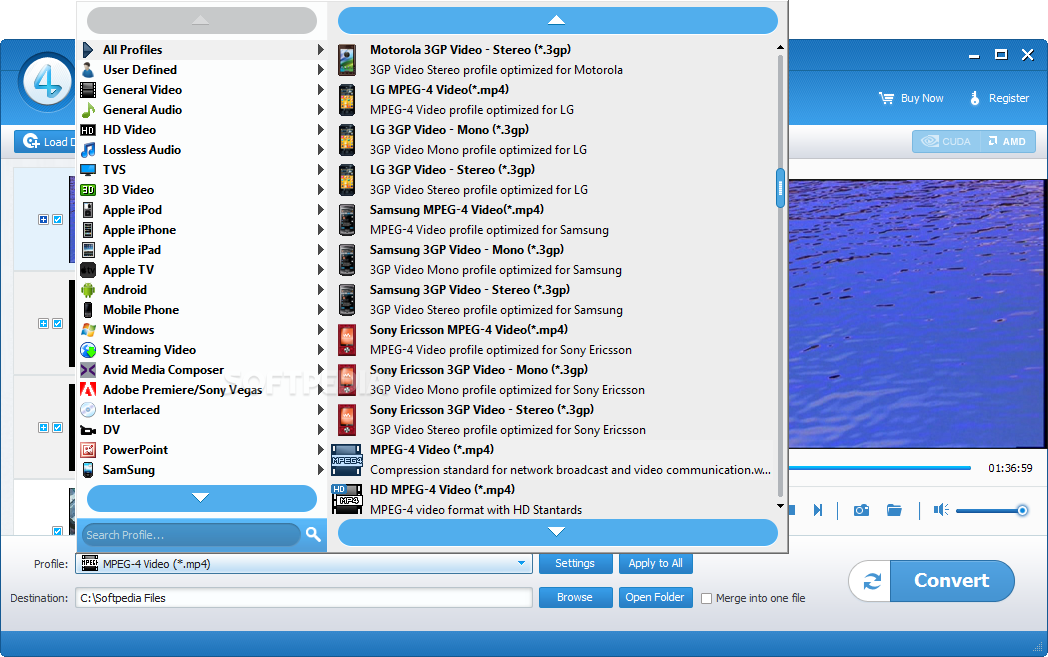Click the Destination path field
The image size is (1048, 657).
tap(304, 598)
